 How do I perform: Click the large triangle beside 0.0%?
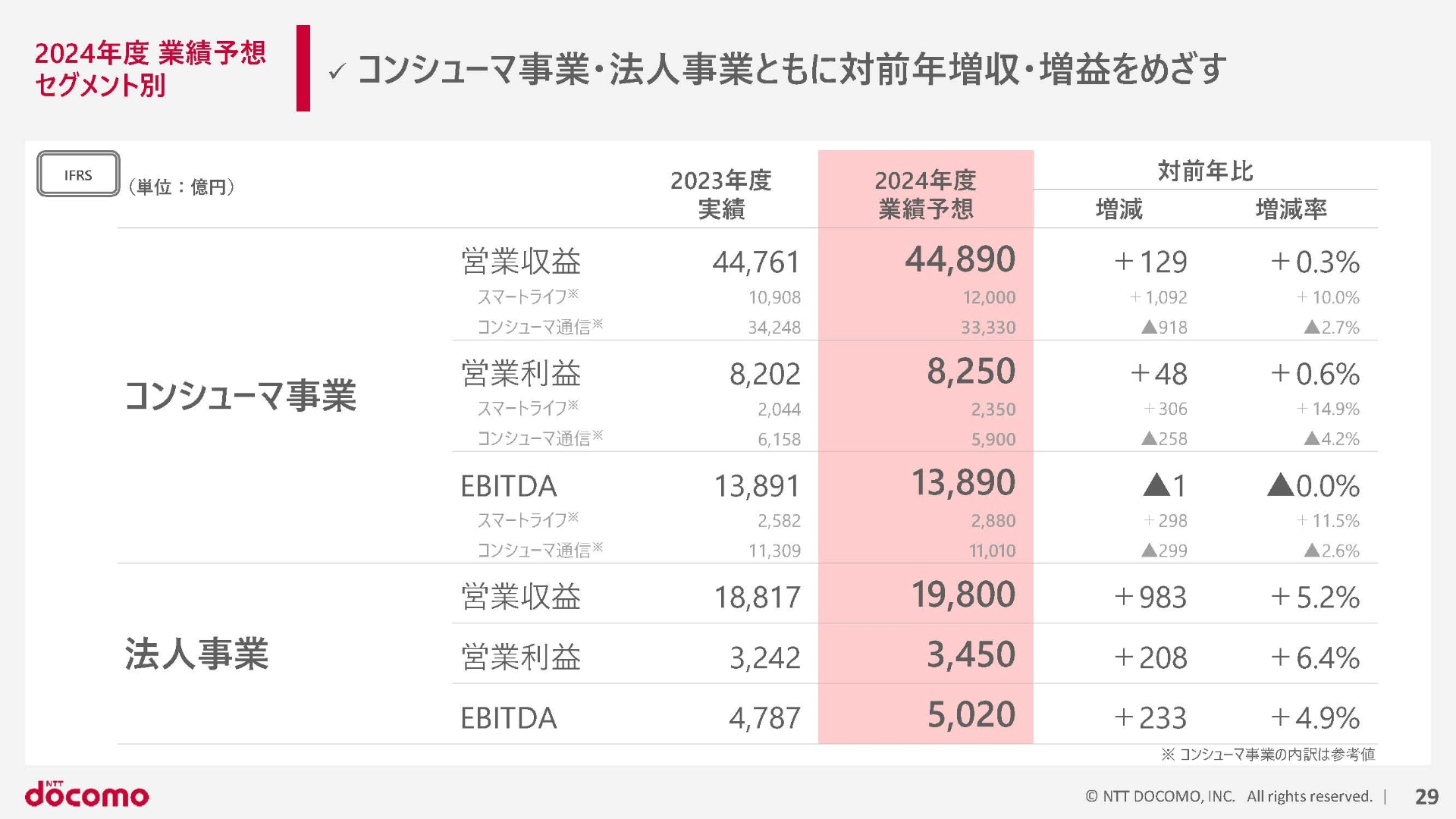pyautogui.click(x=1280, y=485)
